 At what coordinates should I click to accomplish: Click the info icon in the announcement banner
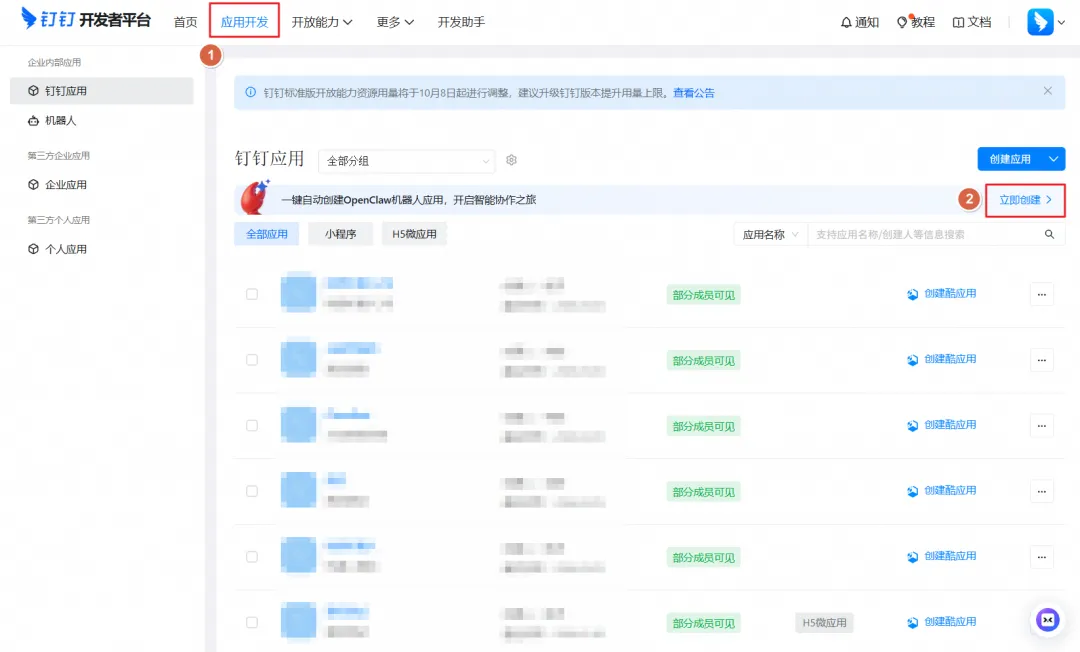251,92
